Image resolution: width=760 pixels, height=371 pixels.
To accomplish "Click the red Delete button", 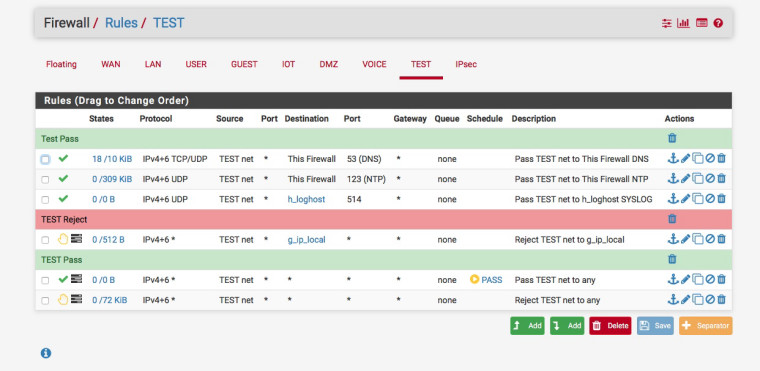I will pyautogui.click(x=610, y=326).
